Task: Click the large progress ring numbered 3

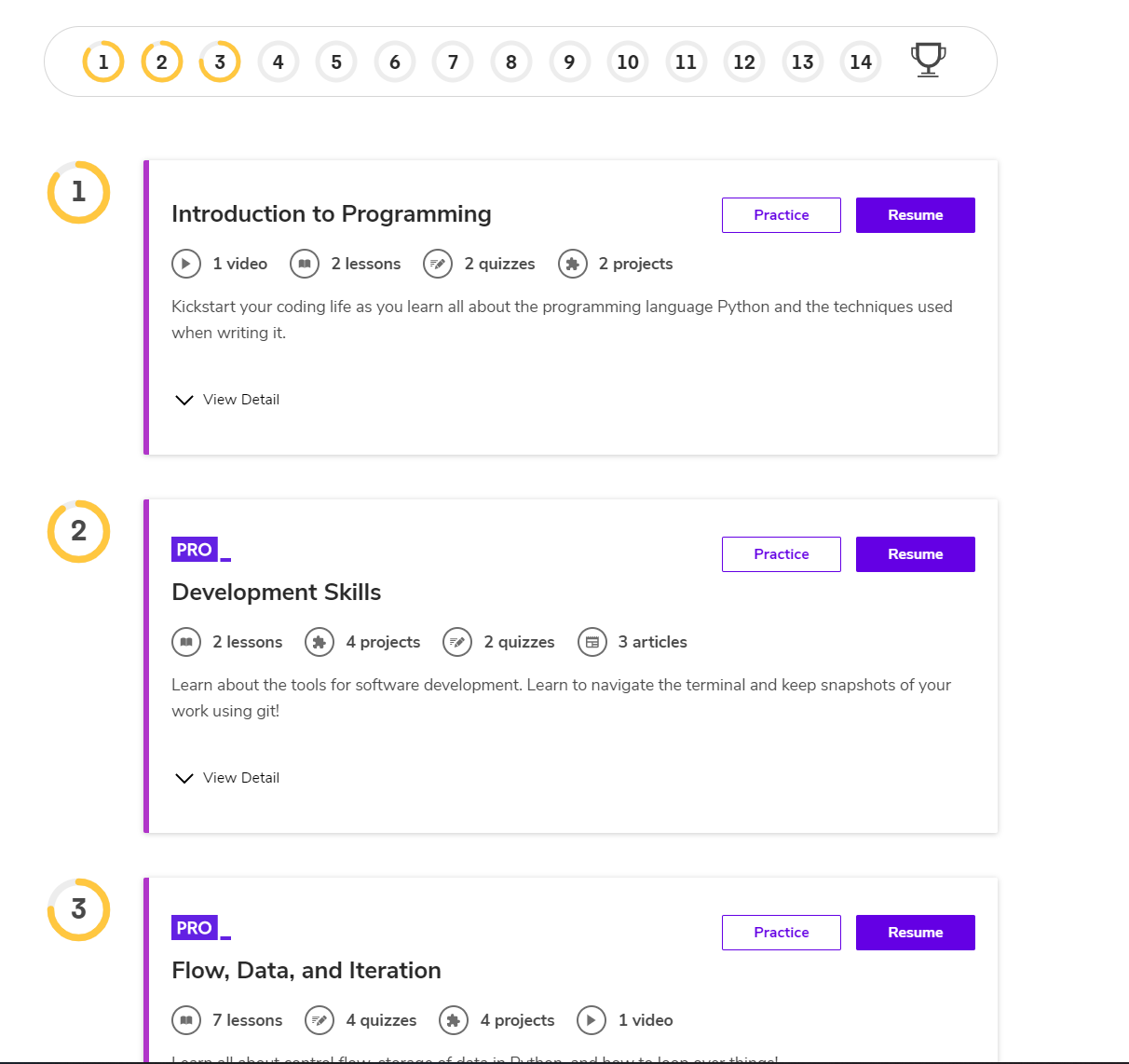Action: (79, 909)
